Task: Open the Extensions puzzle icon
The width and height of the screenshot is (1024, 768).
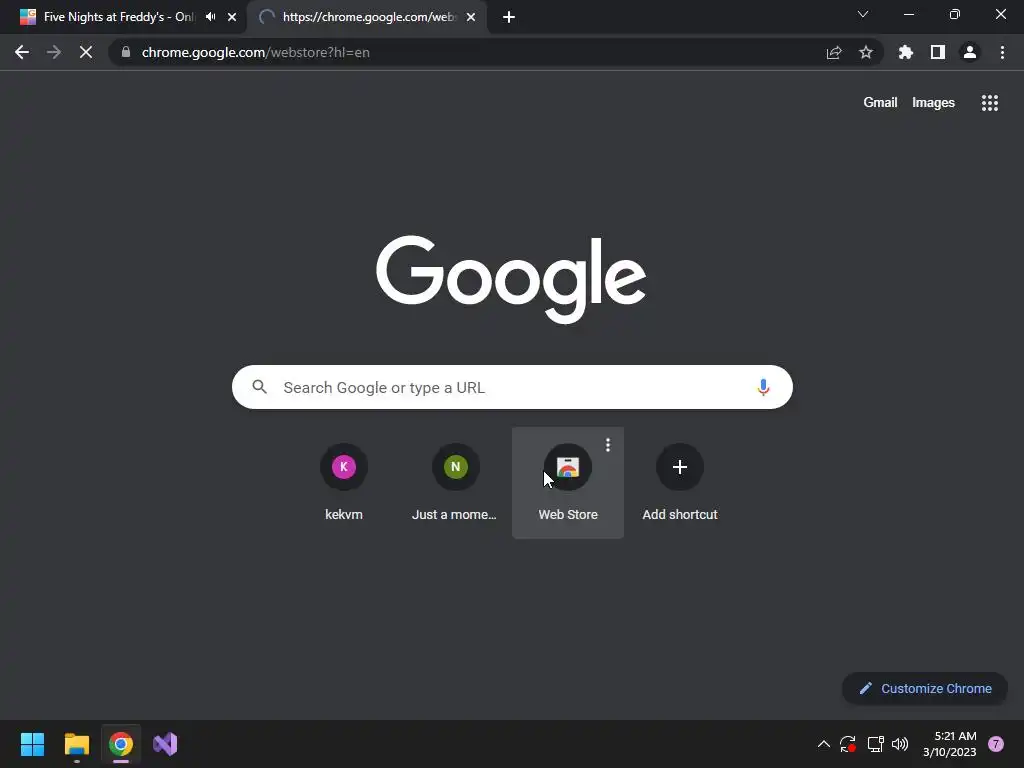Action: [906, 52]
